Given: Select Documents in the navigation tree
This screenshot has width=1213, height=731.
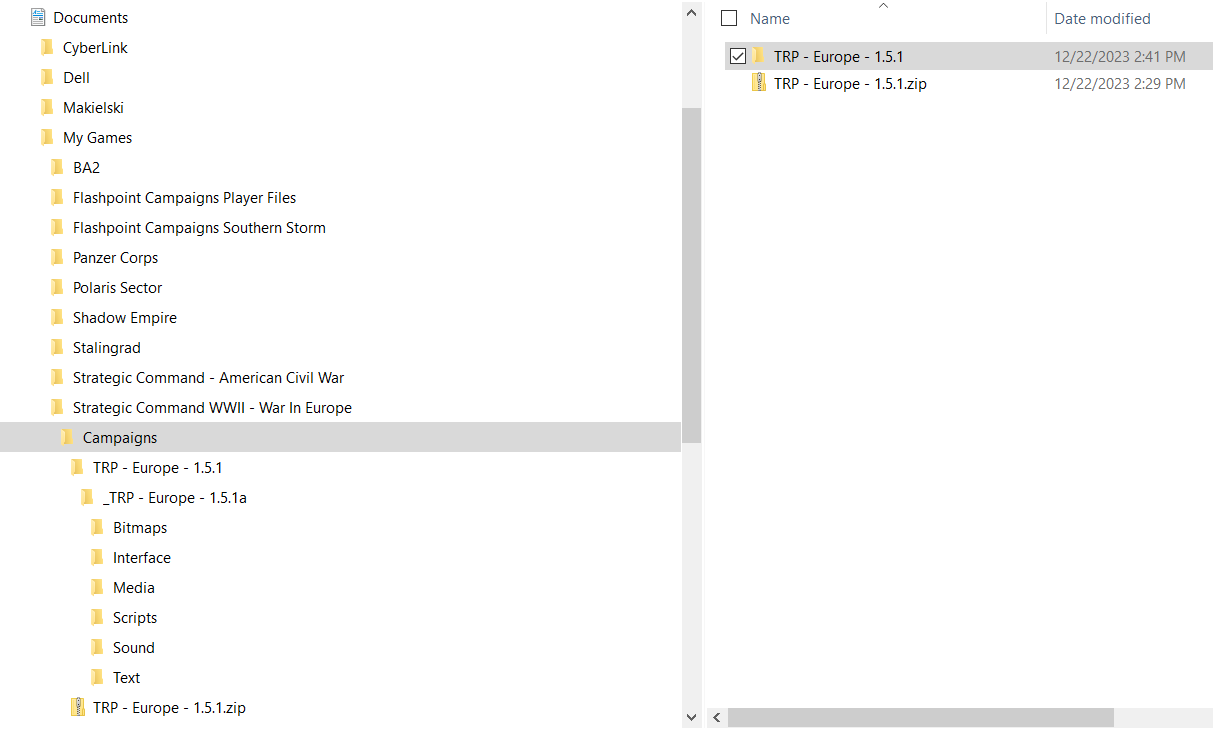Looking at the screenshot, I should [x=90, y=17].
